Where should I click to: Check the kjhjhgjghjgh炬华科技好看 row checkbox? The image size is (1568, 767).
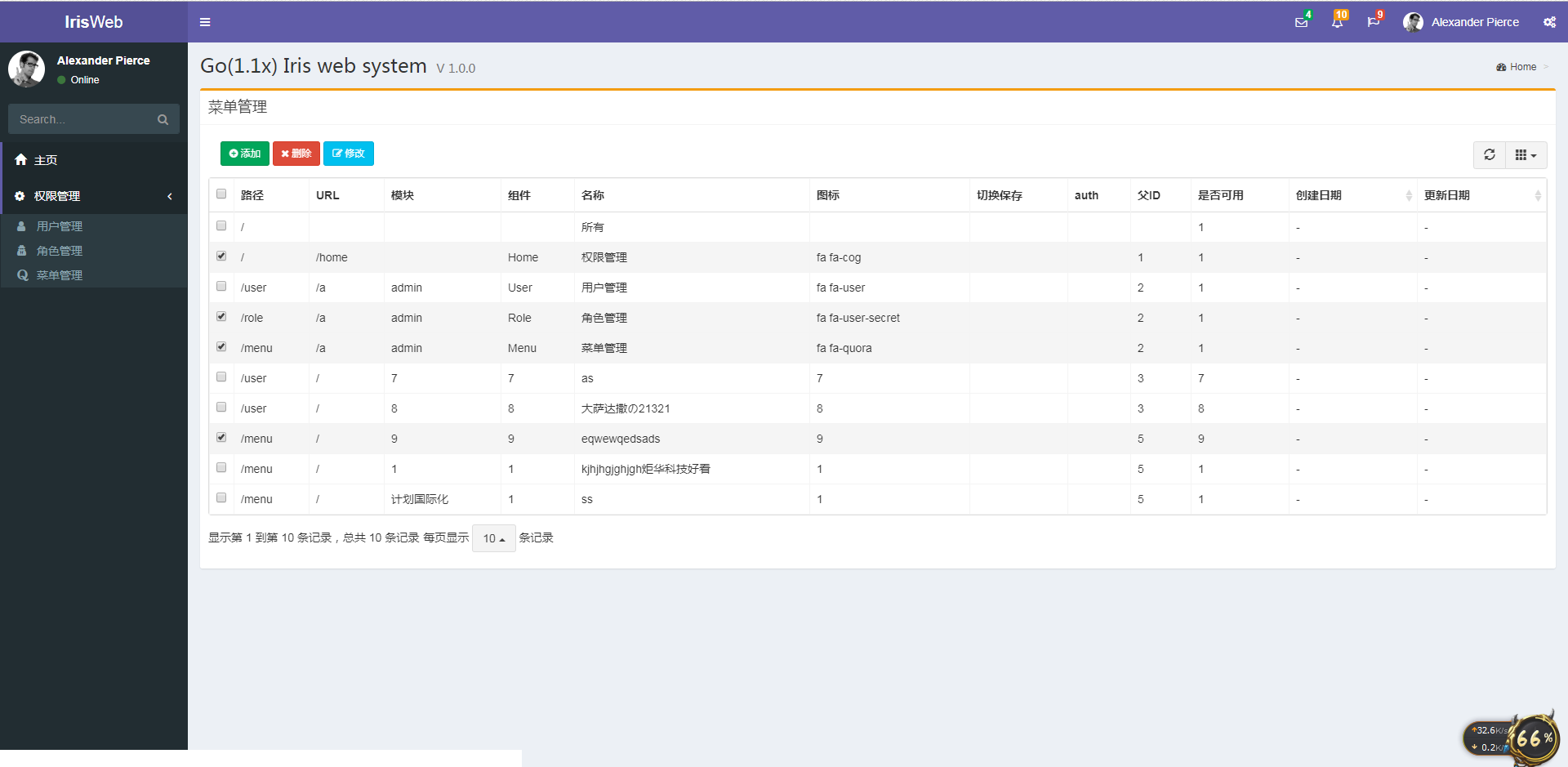(221, 467)
